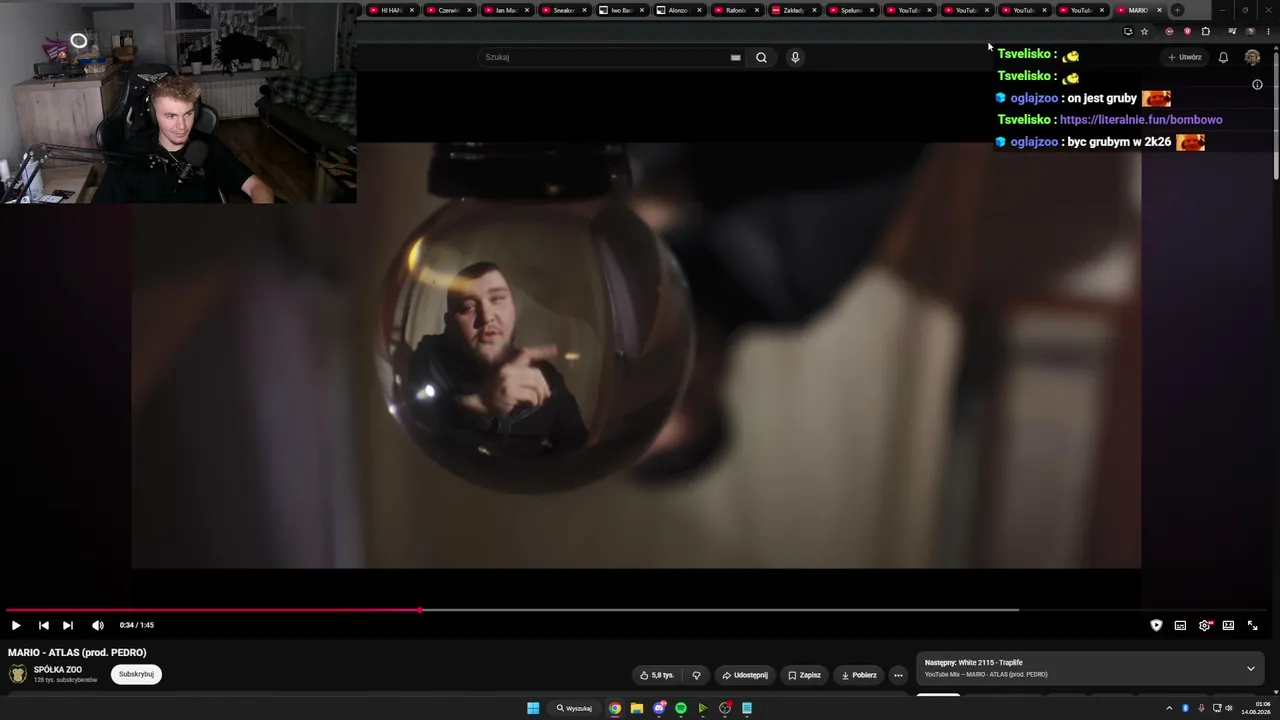Click the video title MARIO - ATLAS (prod. PEDRO)

[77, 653]
